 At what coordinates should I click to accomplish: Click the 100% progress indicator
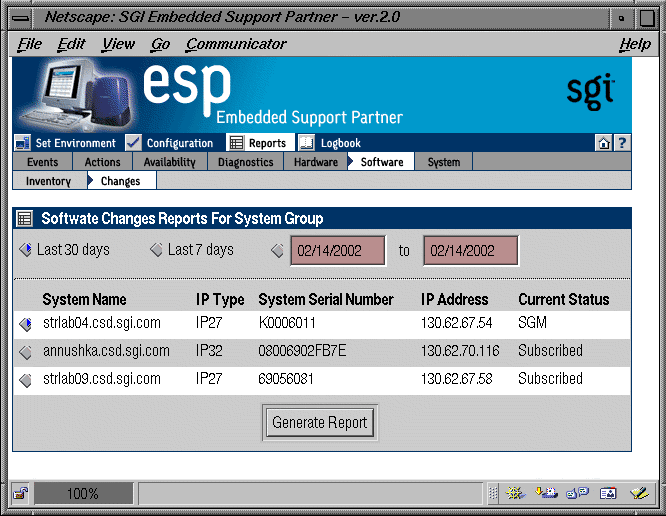click(83, 493)
